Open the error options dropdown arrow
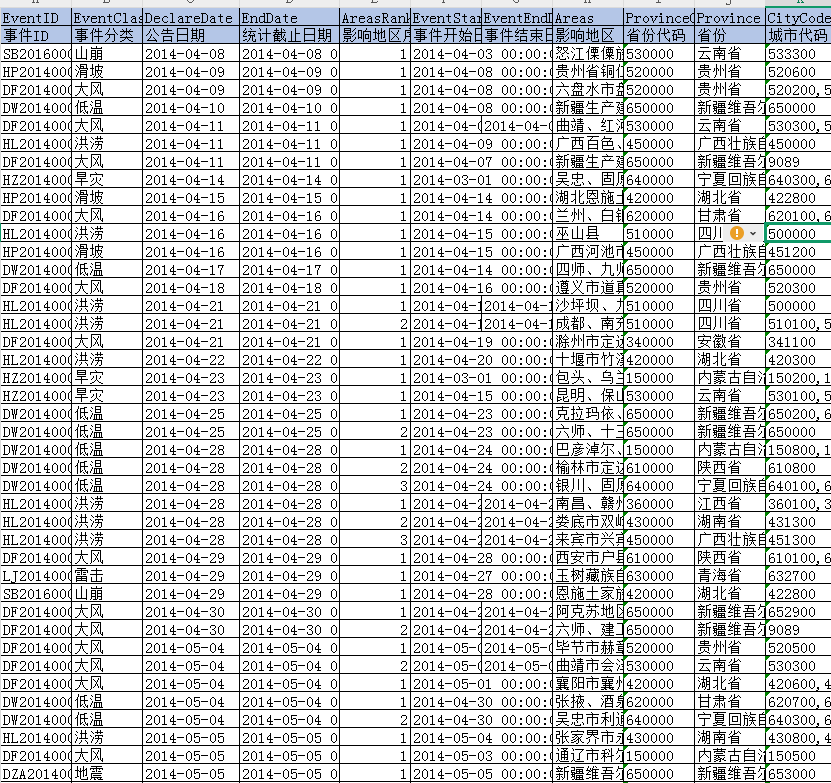This screenshot has height=783, width=831. click(x=752, y=233)
